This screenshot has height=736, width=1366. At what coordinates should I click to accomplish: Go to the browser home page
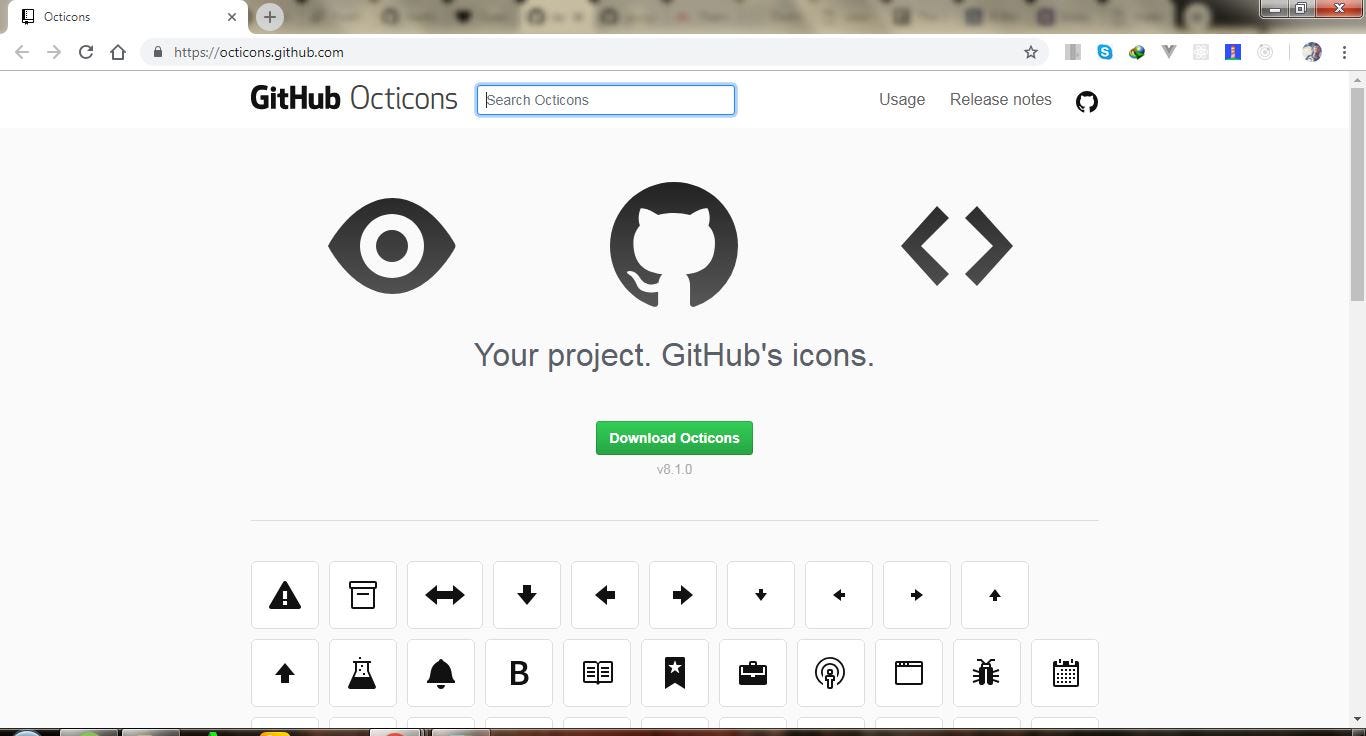click(x=118, y=52)
